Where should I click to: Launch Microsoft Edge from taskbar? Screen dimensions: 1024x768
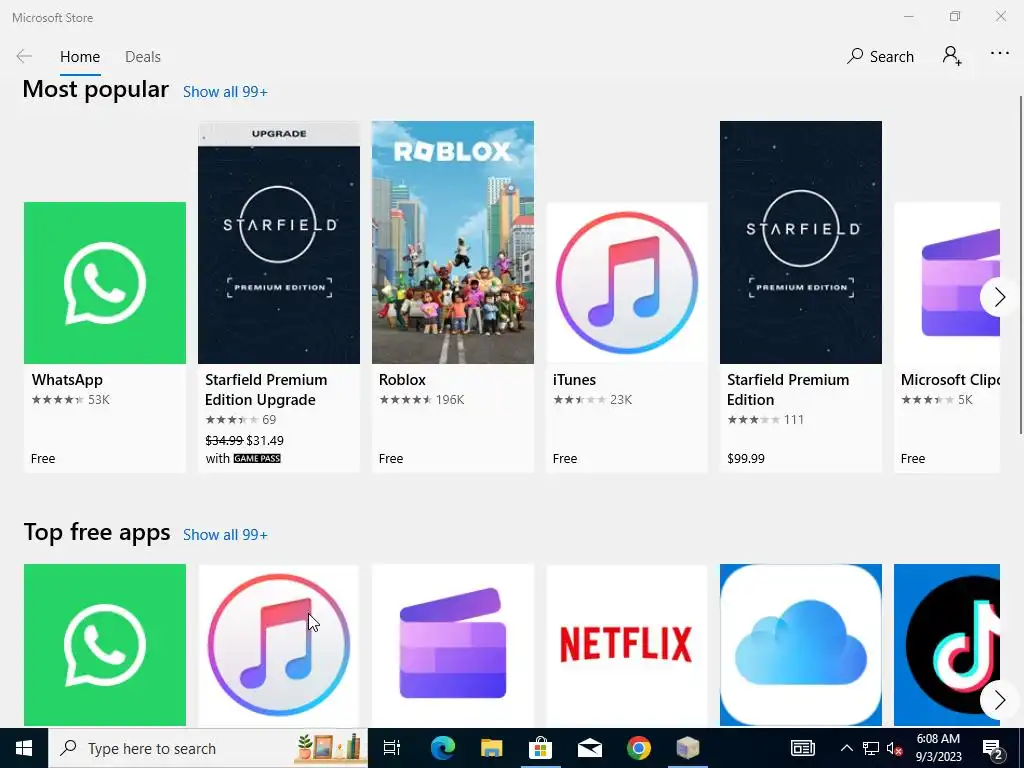(x=442, y=748)
